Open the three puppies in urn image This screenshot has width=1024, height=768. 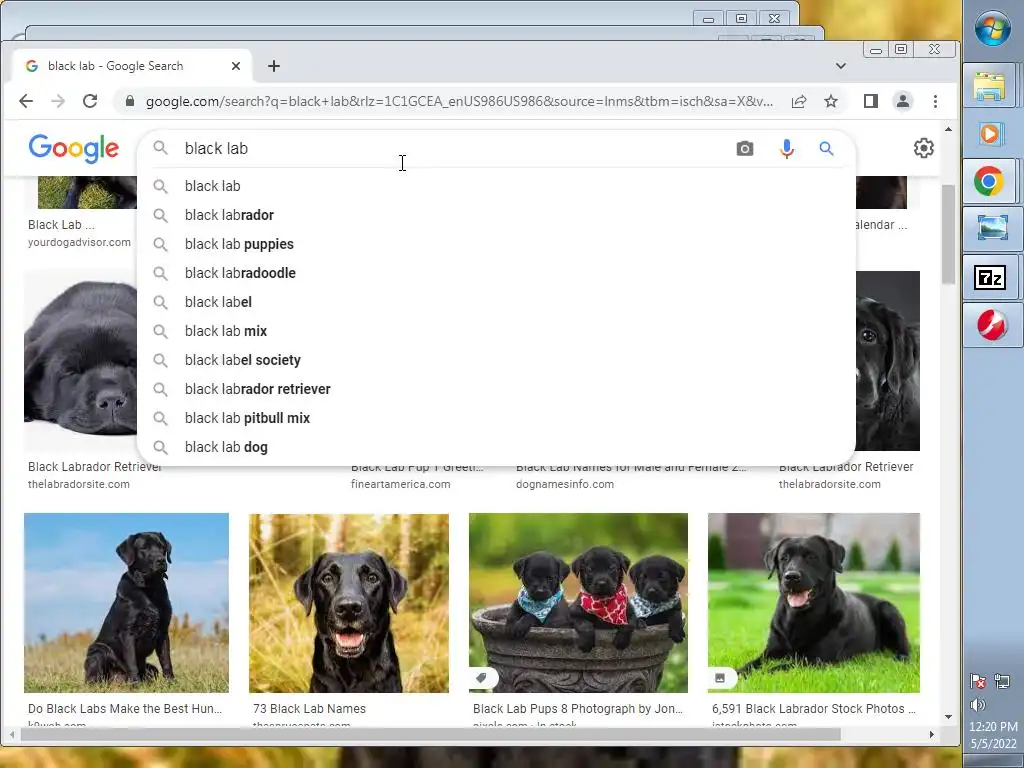tap(578, 603)
